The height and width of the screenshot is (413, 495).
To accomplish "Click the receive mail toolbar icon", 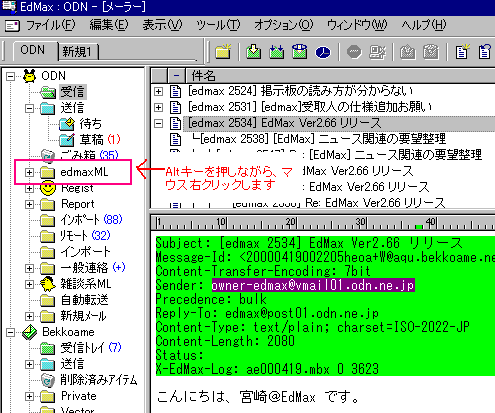I will click(x=254, y=52).
